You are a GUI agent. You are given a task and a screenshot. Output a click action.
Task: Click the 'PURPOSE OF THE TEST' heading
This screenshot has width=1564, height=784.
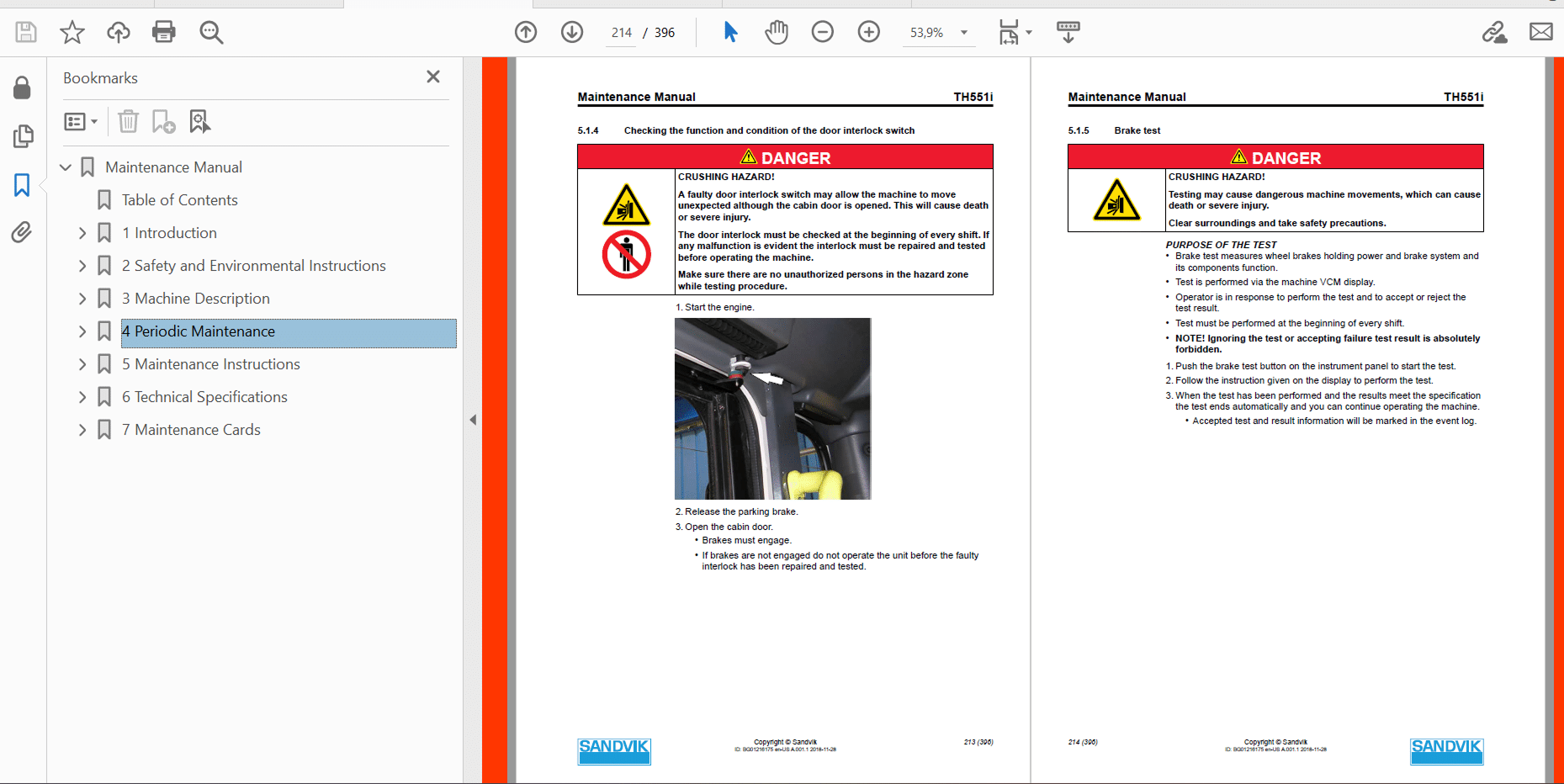[1221, 245]
